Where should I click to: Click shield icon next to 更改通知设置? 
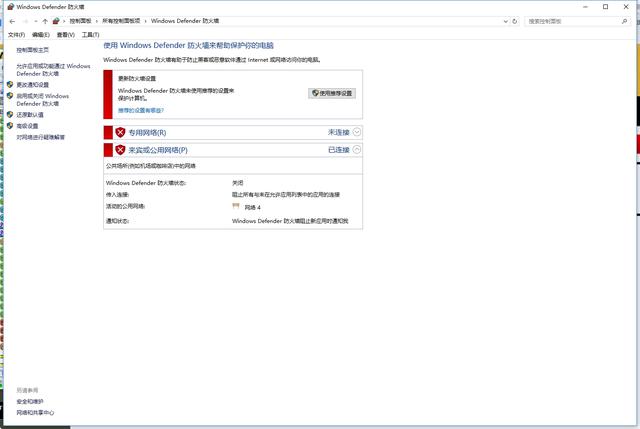10,84
